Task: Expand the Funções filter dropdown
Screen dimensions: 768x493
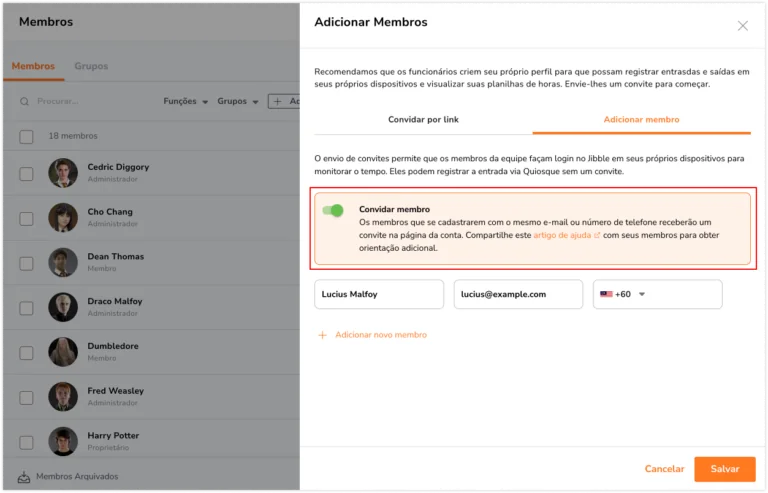Action: [186, 101]
